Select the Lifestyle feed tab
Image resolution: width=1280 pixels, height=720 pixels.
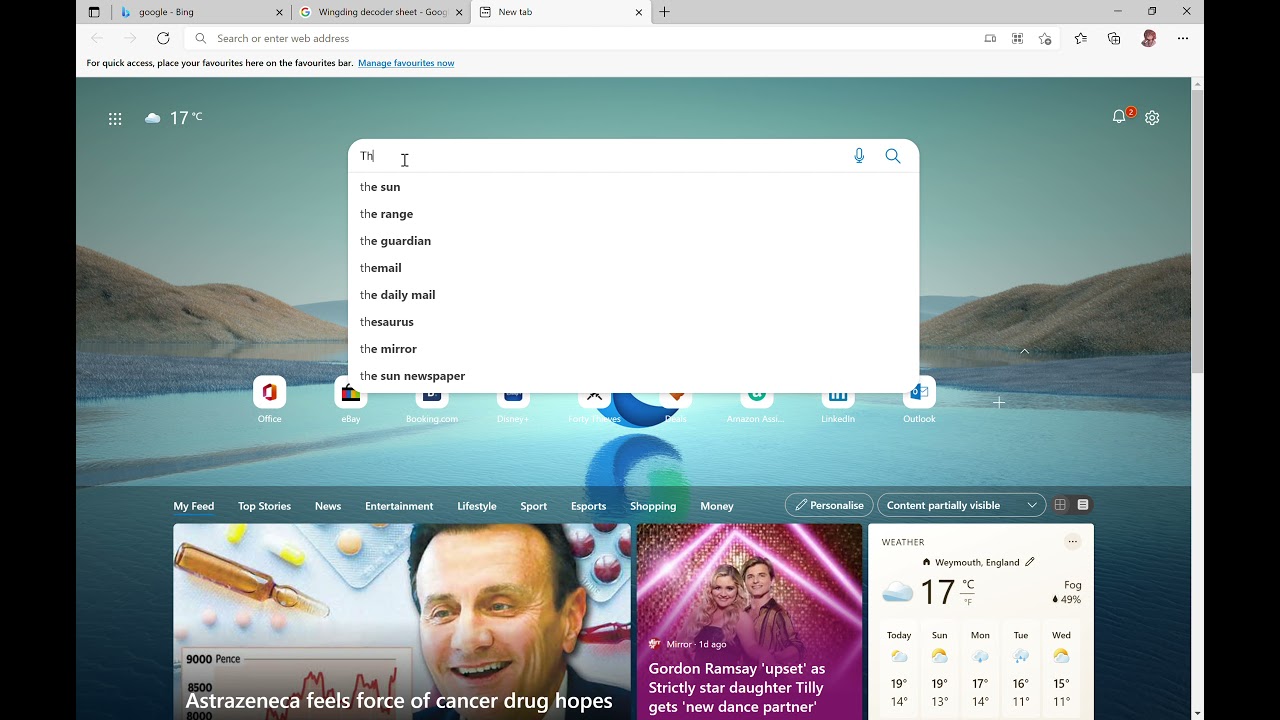(477, 506)
